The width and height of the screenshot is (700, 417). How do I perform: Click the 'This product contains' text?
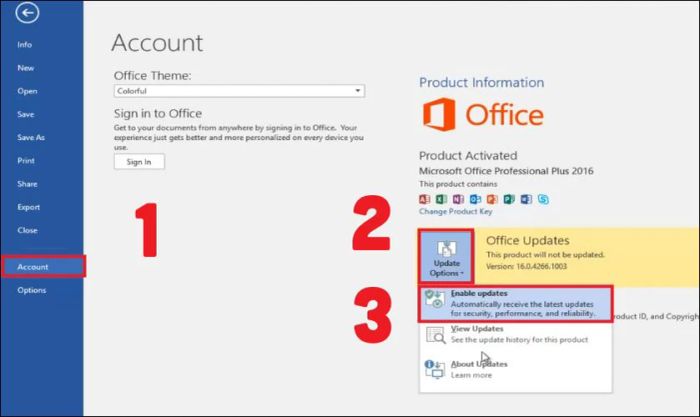(x=458, y=184)
